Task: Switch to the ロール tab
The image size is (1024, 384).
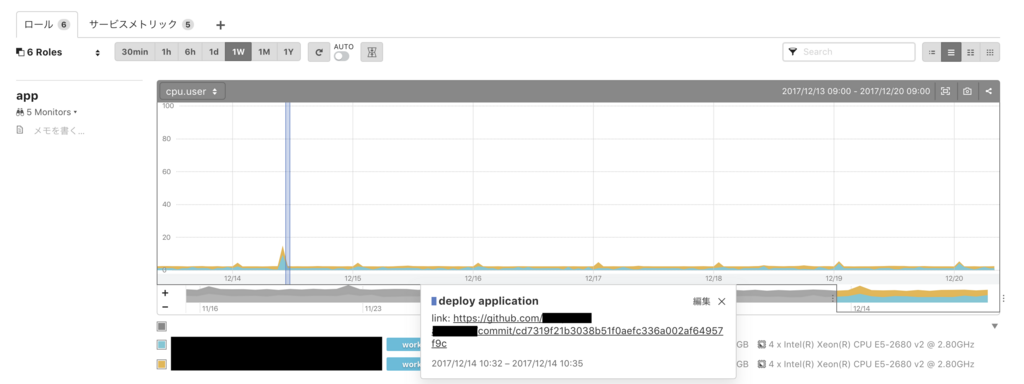Action: coord(46,25)
